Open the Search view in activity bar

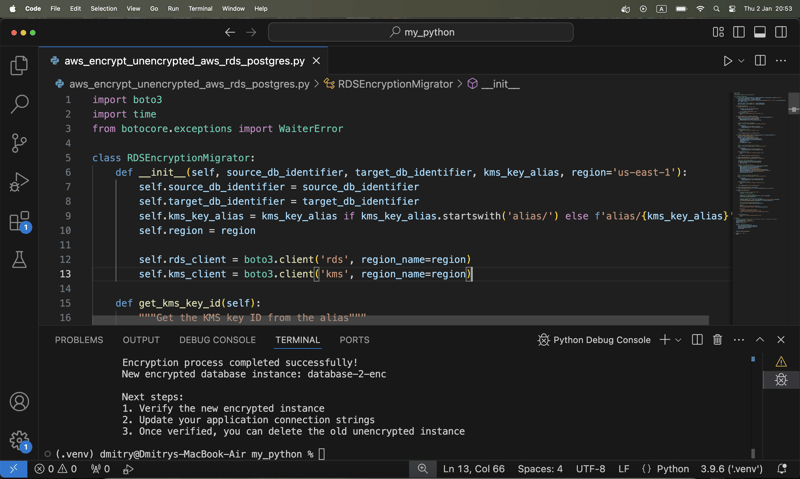(x=19, y=104)
